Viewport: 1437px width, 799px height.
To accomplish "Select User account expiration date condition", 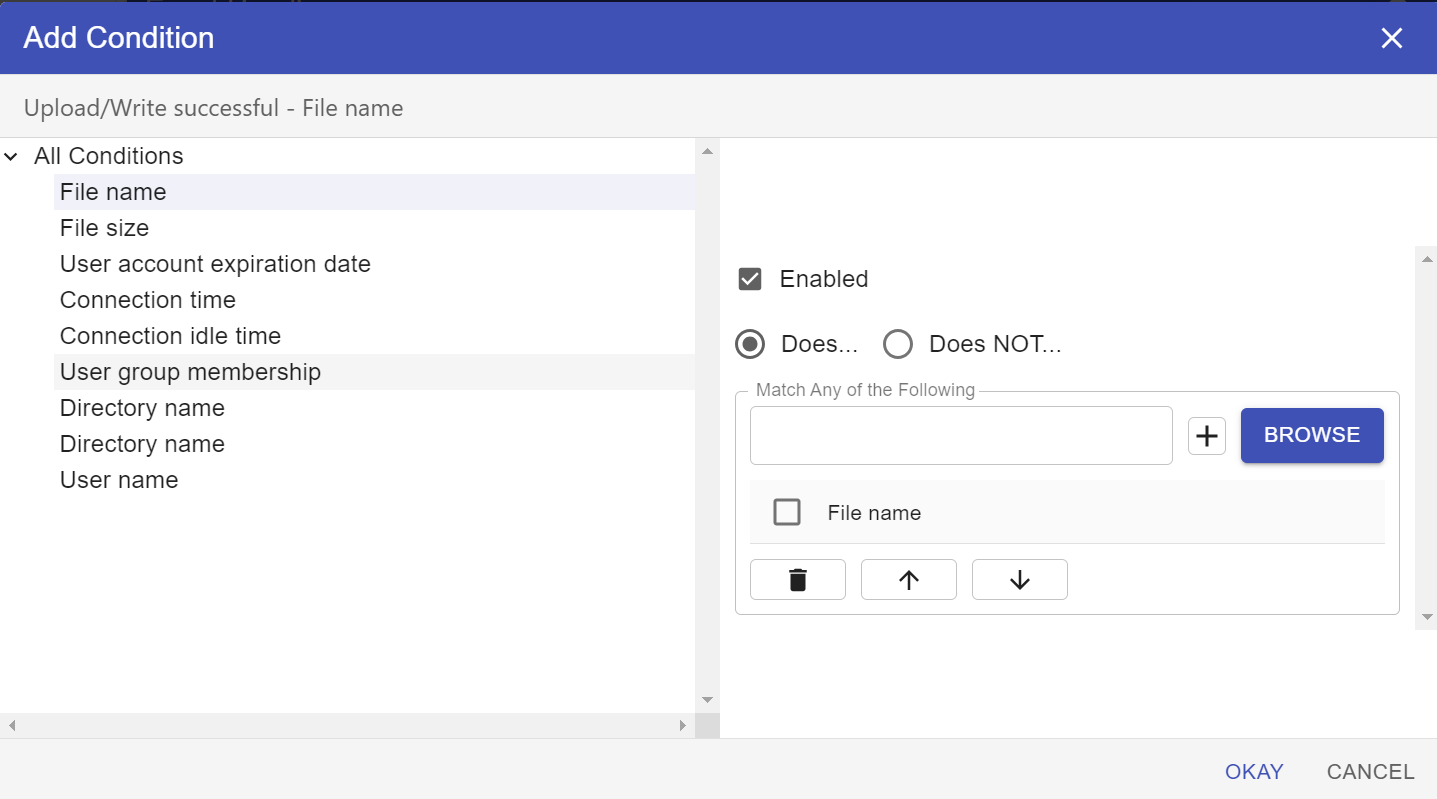I will point(215,264).
